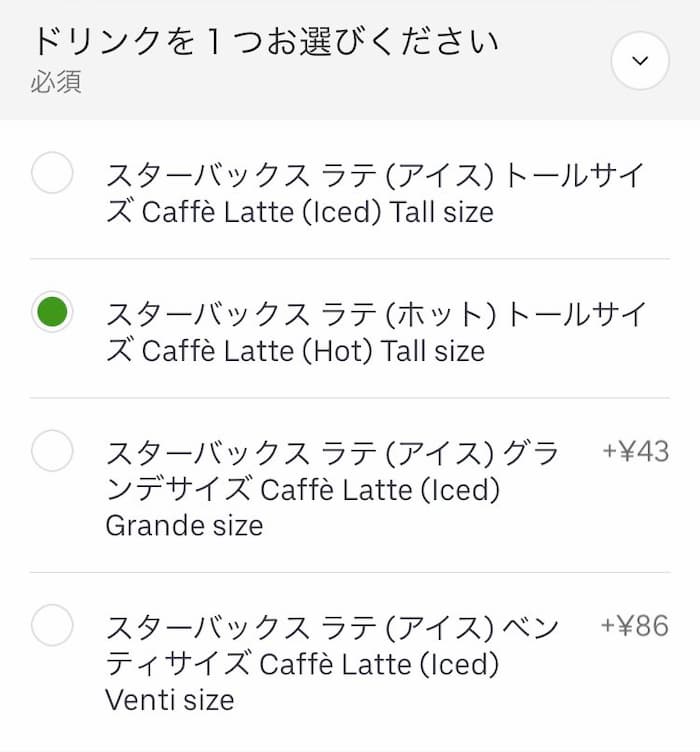Choose the iced Grande latte radio button
700x752 pixels.
coord(52,451)
